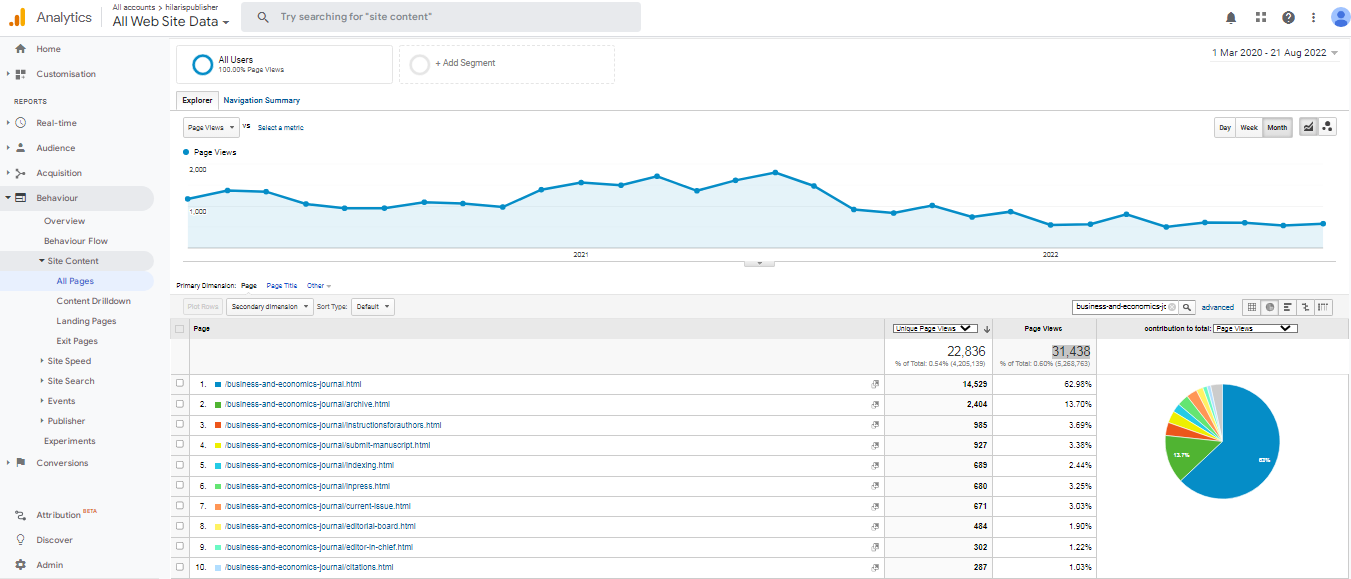Open the Secondary dimension dropdown
Image resolution: width=1351 pixels, height=579 pixels.
269,307
